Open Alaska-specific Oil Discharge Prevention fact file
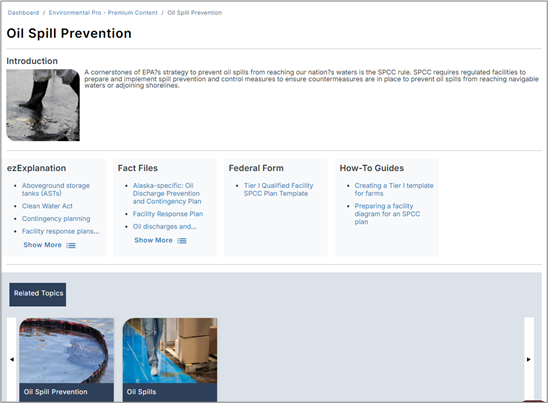This screenshot has width=548, height=403. pyautogui.click(x=167, y=193)
